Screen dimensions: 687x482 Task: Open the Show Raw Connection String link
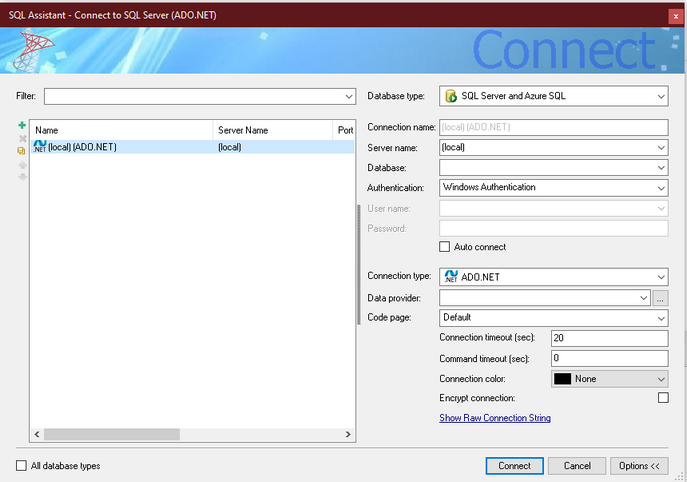495,418
